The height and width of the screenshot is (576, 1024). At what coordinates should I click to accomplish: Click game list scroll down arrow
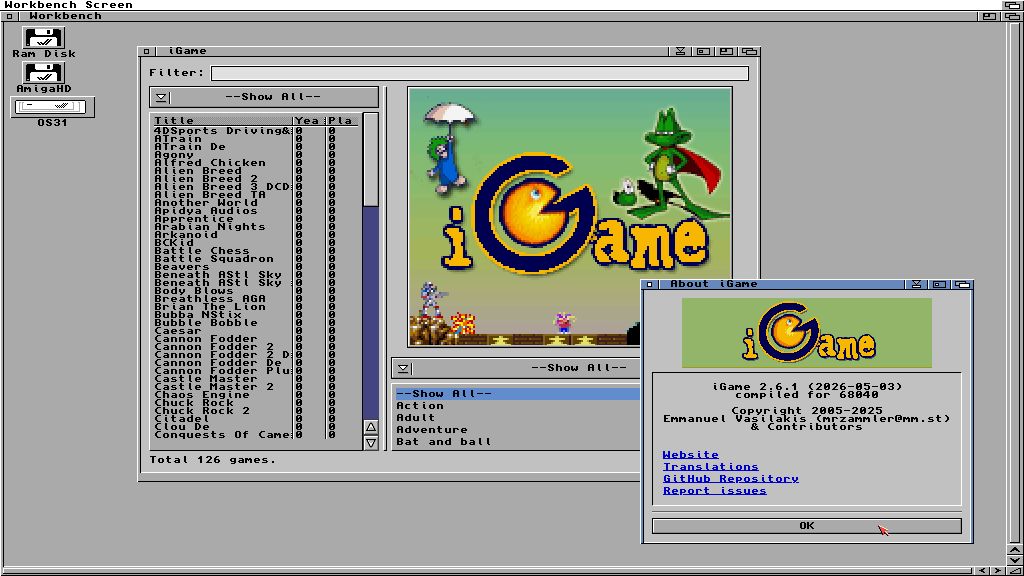[x=370, y=443]
